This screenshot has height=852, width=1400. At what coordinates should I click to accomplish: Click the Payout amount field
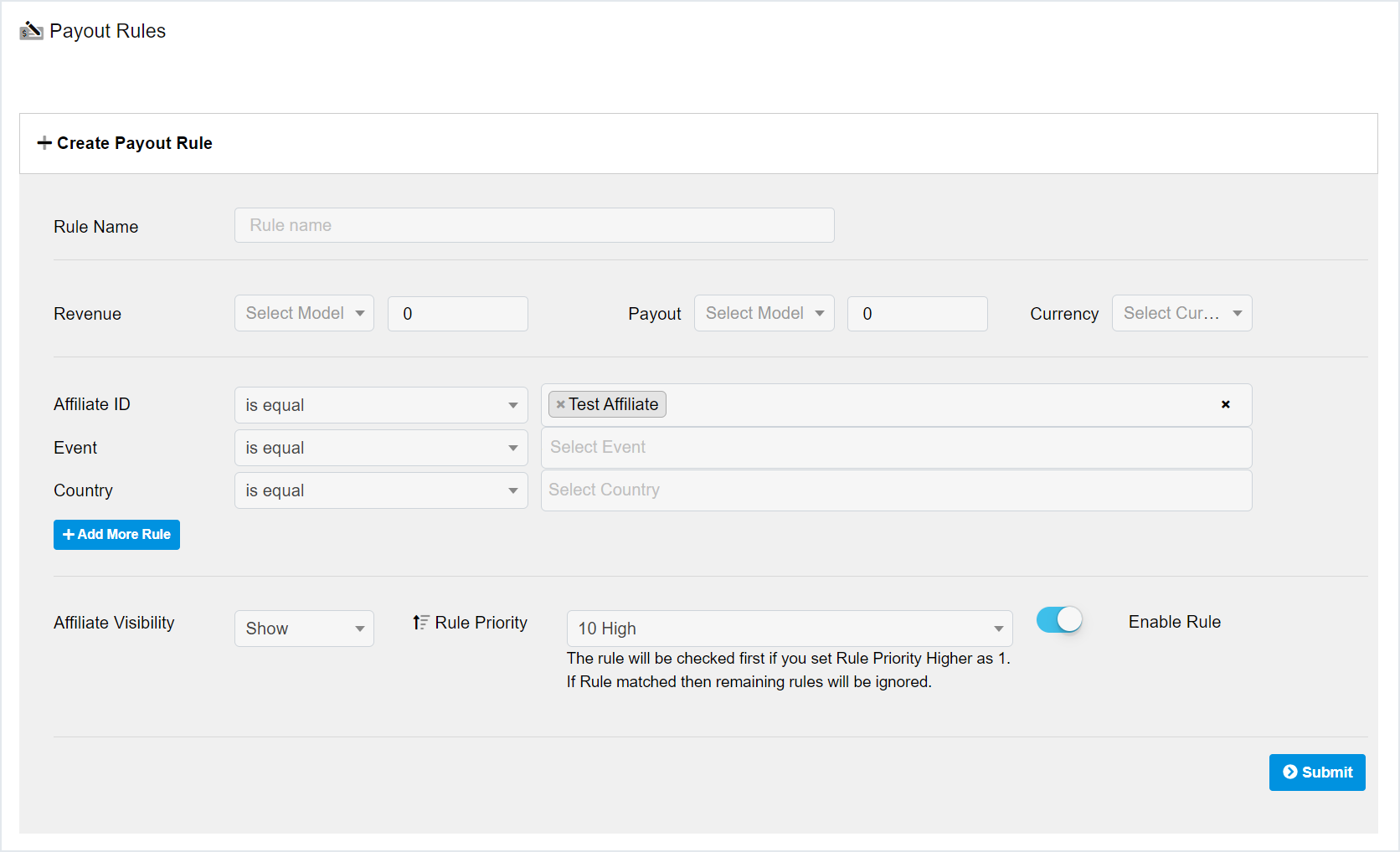tap(917, 314)
